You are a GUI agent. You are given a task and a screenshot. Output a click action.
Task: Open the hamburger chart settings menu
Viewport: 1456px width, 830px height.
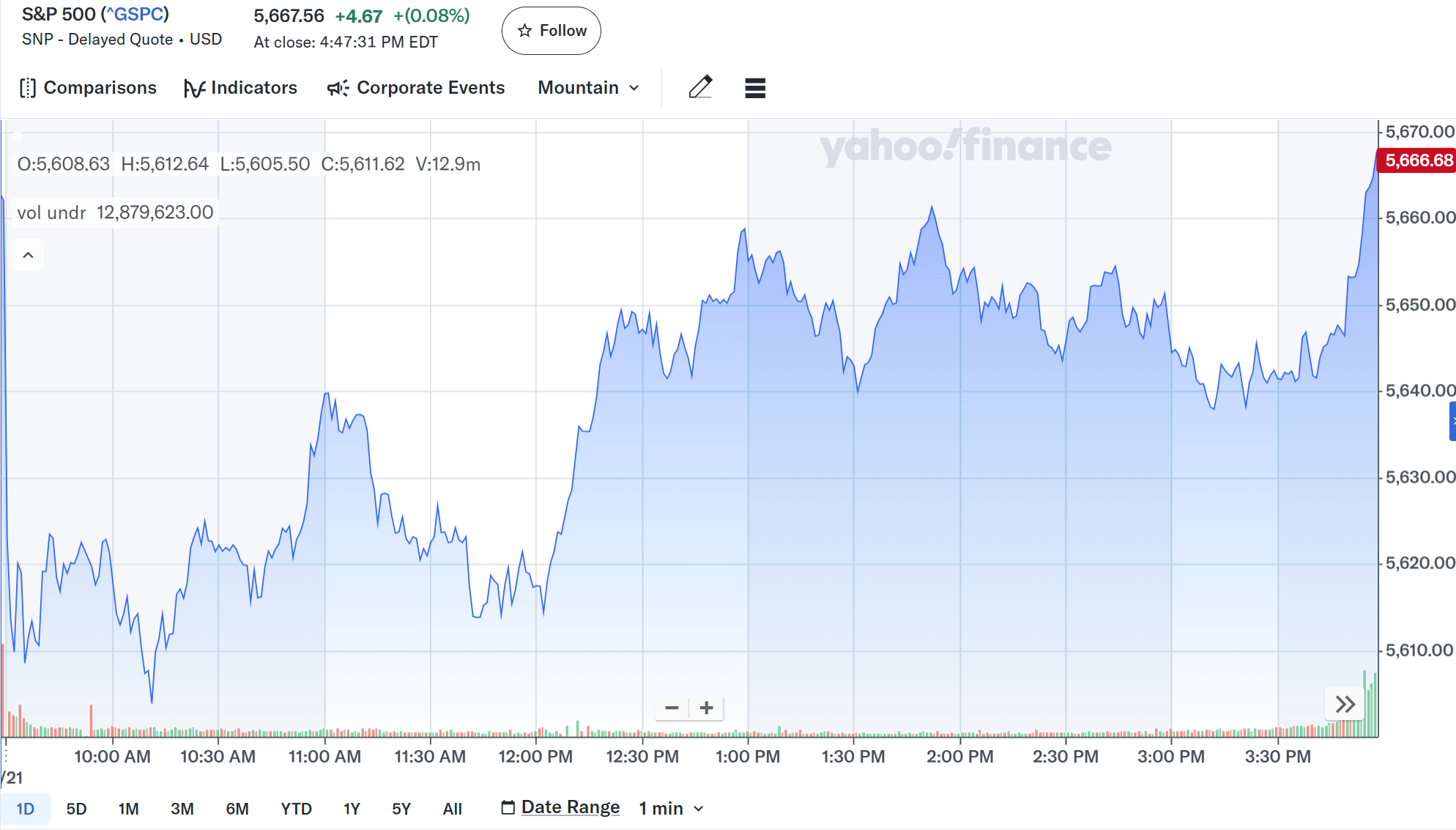click(x=754, y=88)
